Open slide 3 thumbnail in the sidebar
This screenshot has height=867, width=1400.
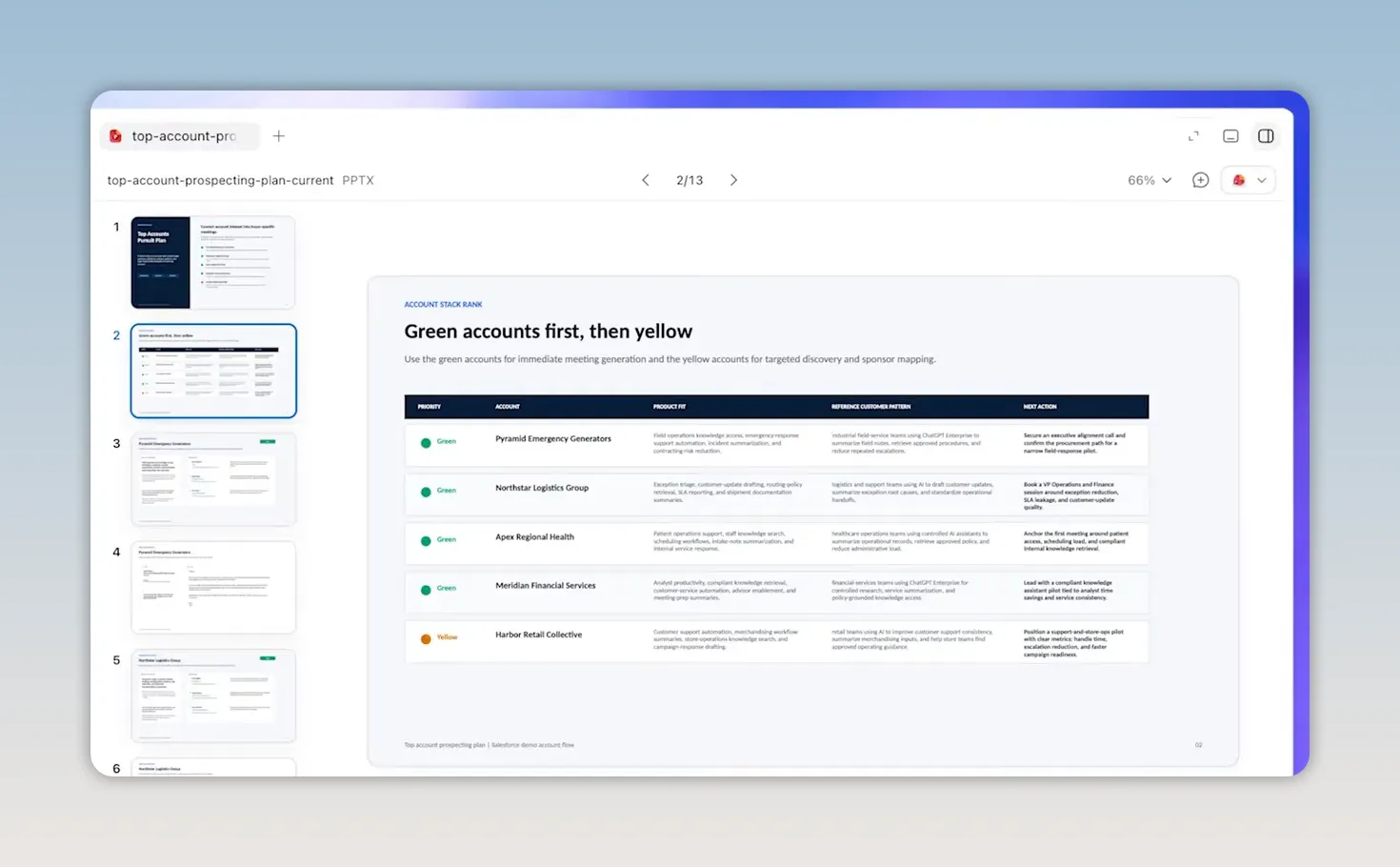coord(213,479)
